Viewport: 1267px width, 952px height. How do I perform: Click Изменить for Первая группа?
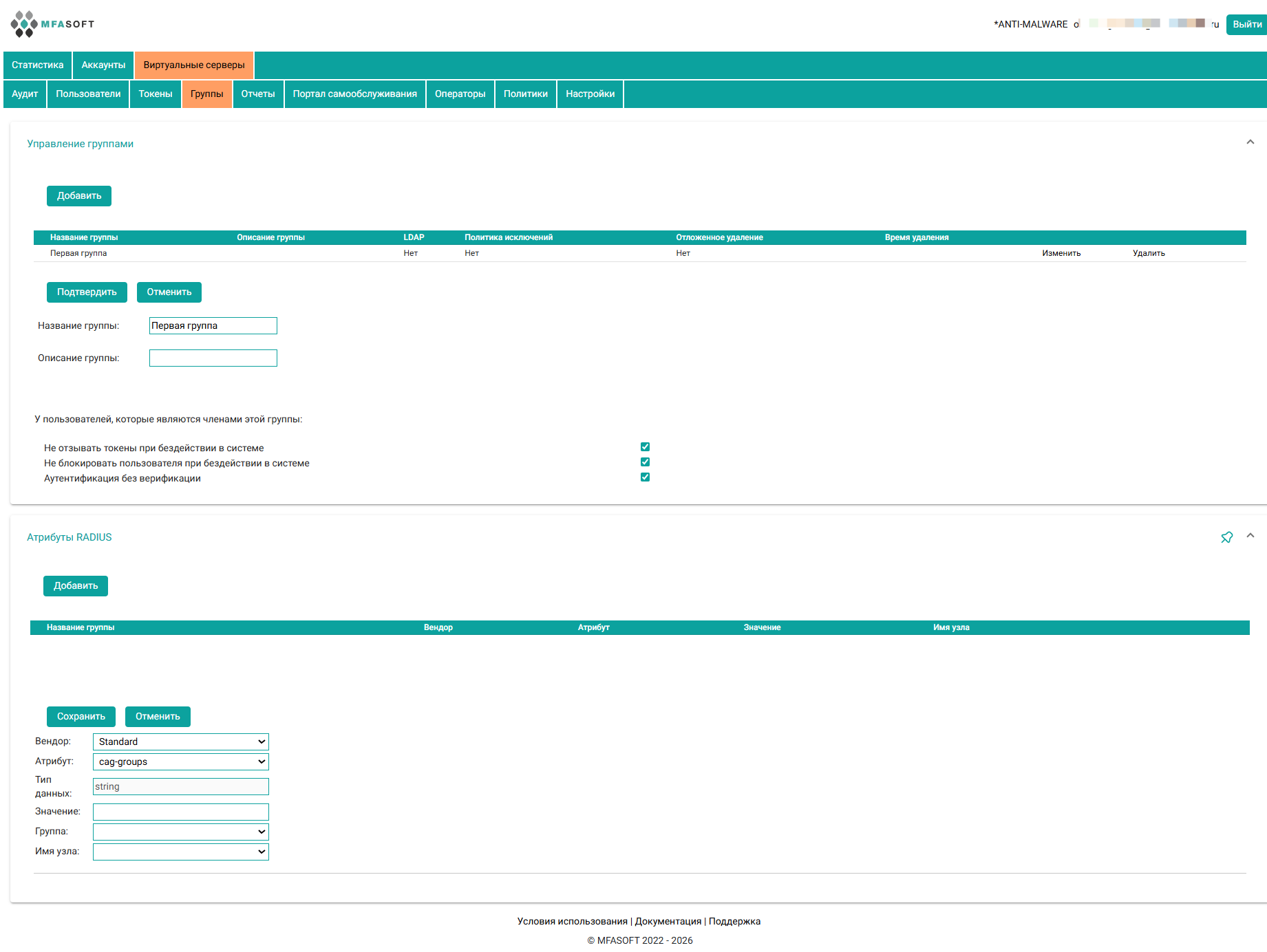click(1061, 253)
